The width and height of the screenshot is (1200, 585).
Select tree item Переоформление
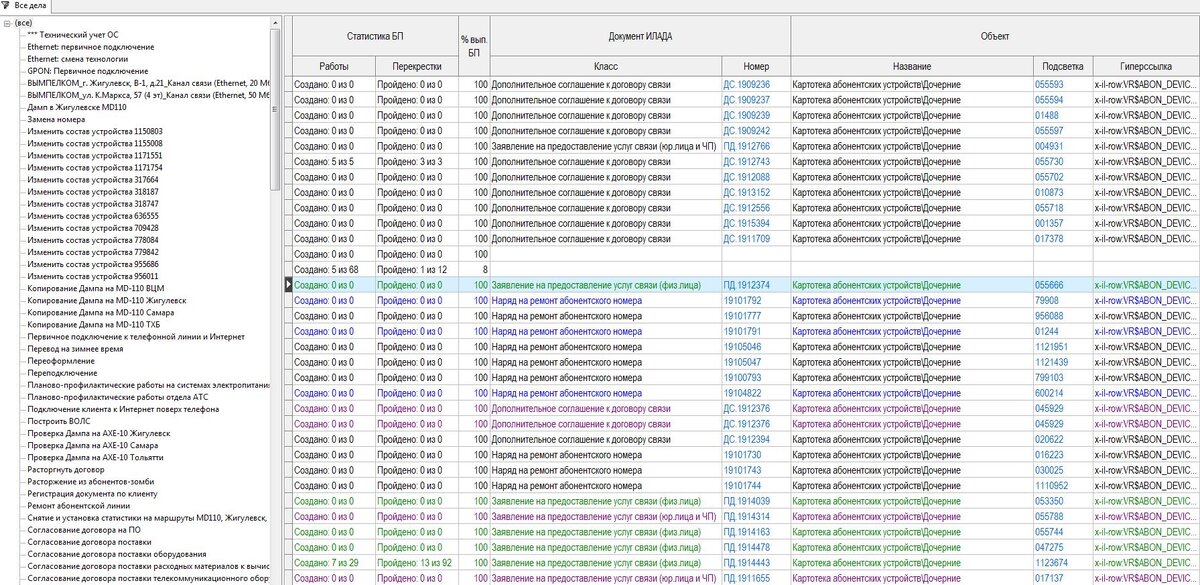tap(60, 360)
